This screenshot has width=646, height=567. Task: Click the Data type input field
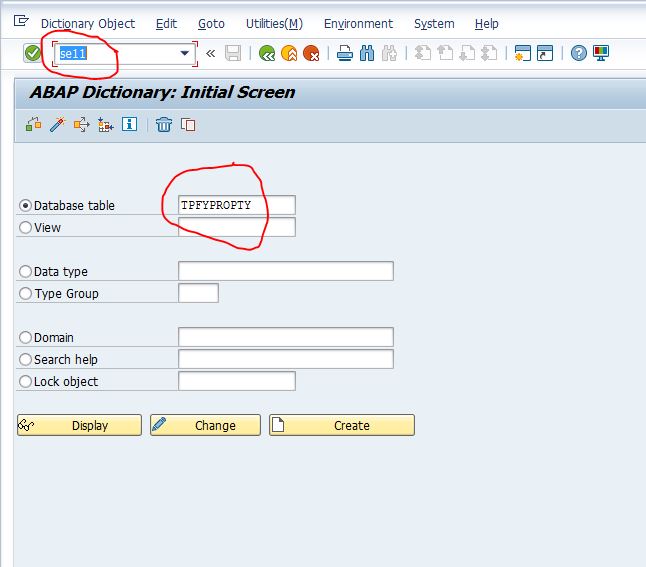286,271
